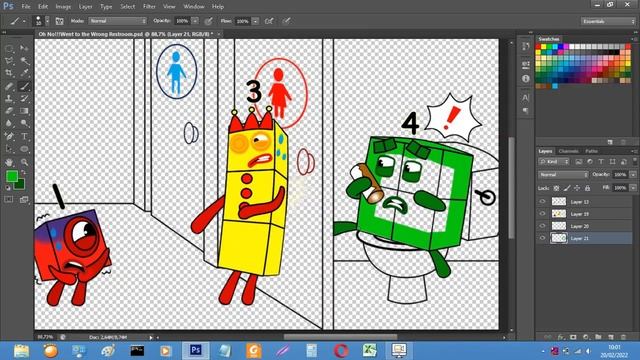Select the Path Selection tool

[9, 149]
